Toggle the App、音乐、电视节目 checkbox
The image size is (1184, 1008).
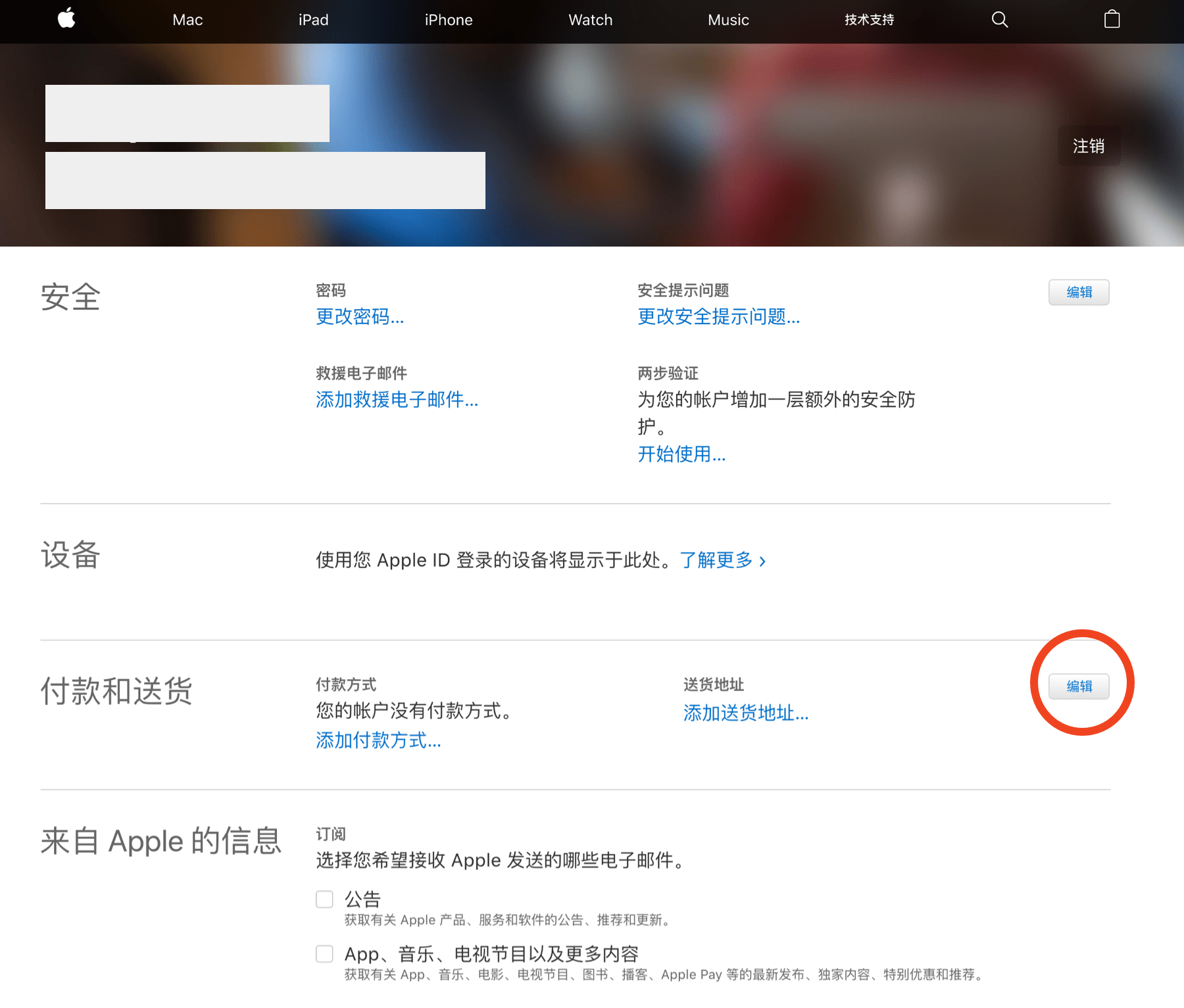[x=324, y=953]
